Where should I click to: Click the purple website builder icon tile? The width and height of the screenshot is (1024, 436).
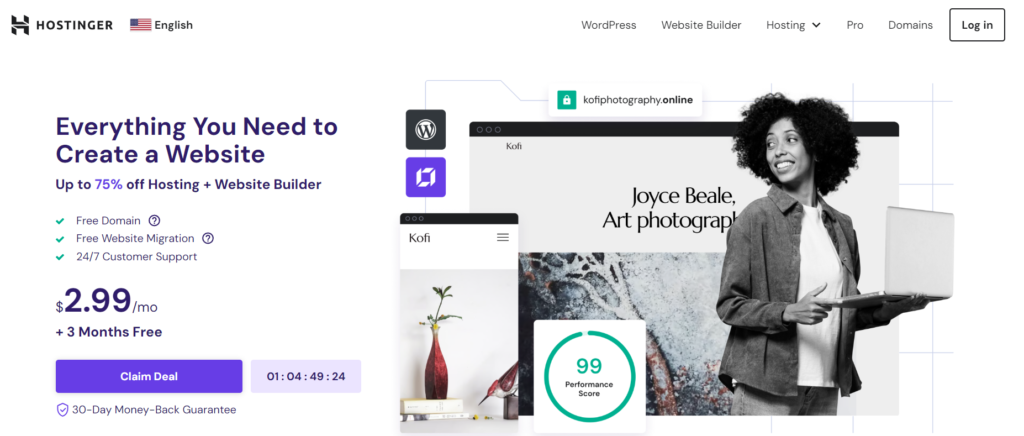[x=426, y=177]
